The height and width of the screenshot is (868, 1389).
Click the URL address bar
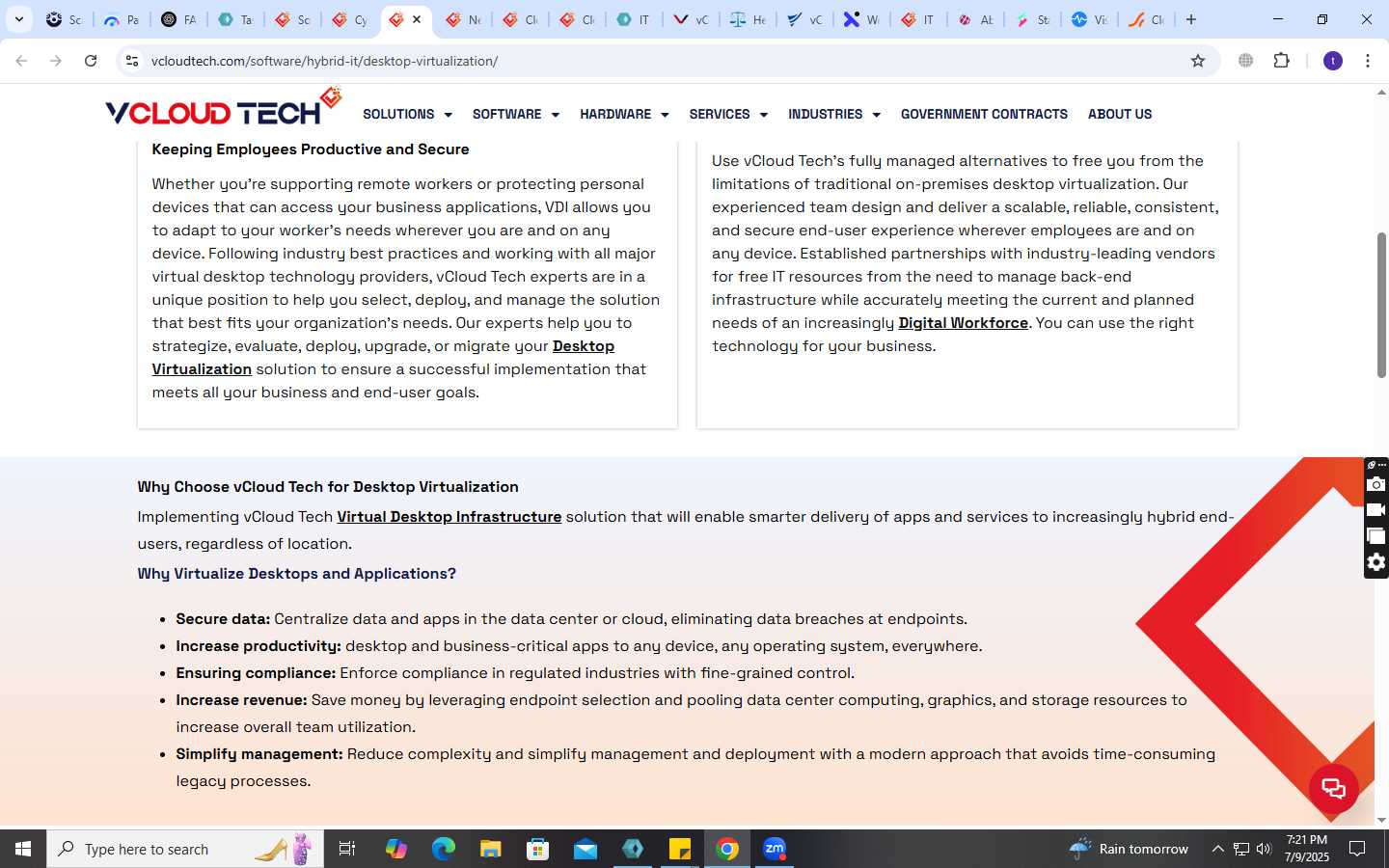click(x=666, y=61)
